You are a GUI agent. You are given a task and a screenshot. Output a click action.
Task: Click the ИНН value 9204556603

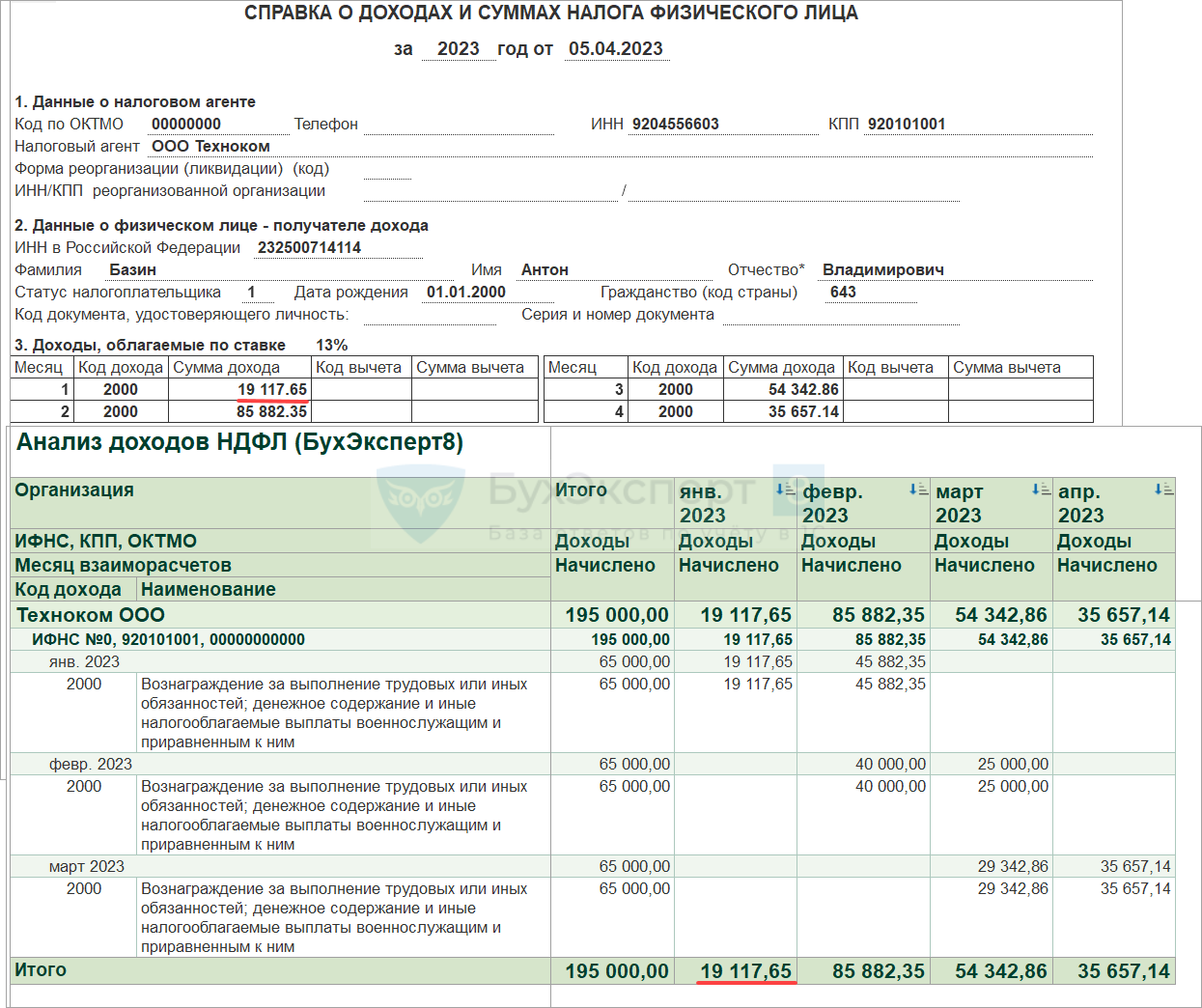pyautogui.click(x=676, y=124)
